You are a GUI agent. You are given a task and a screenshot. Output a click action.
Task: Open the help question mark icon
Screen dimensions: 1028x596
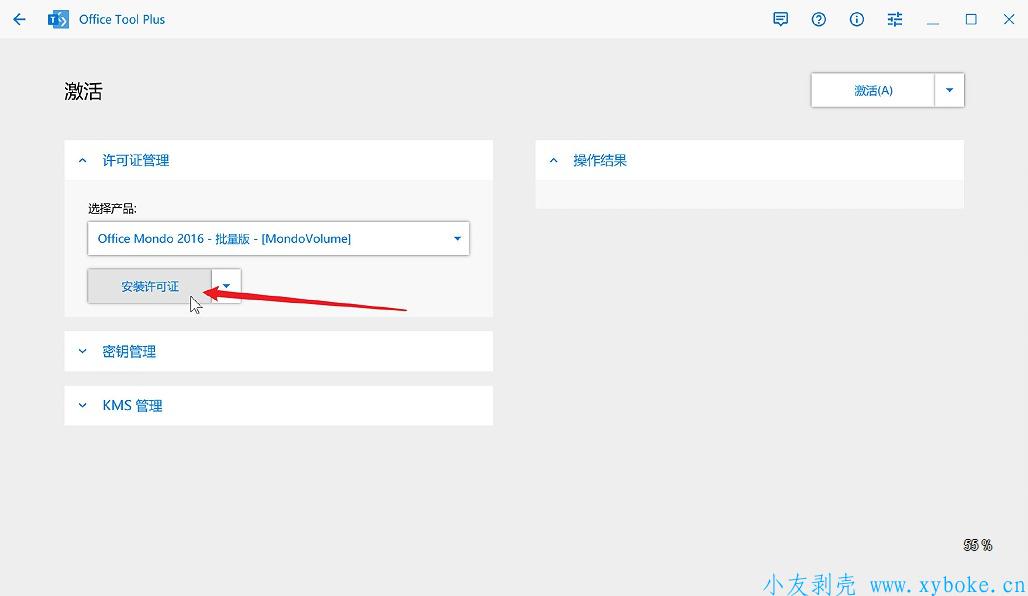pos(819,19)
